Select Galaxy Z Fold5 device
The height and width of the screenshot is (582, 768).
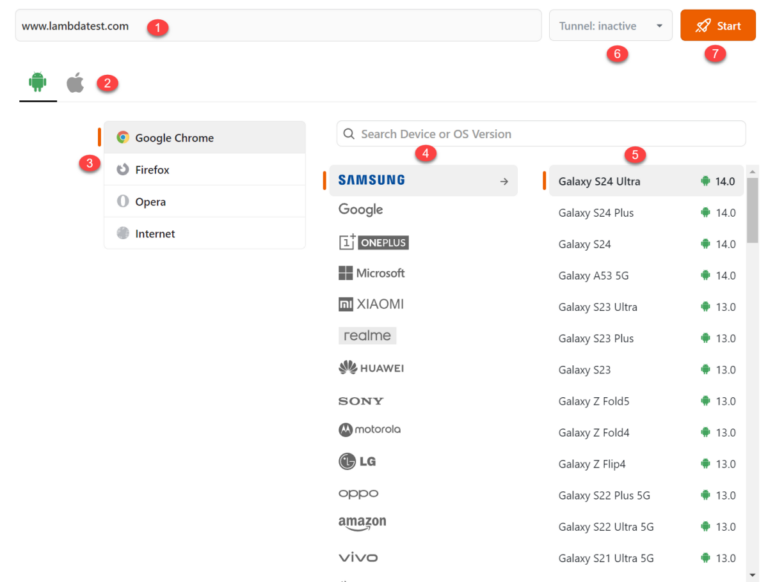pos(593,401)
